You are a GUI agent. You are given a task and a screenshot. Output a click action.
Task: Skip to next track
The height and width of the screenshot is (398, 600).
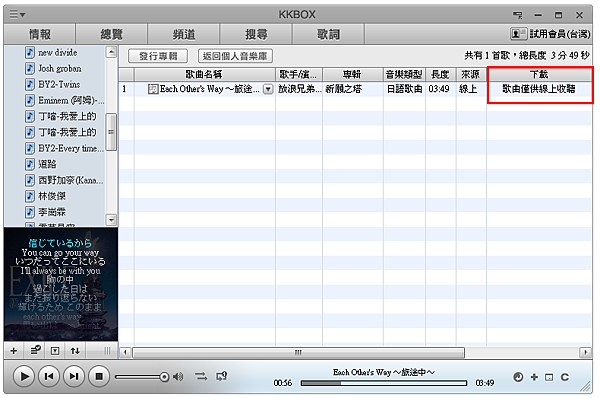pyautogui.click(x=73, y=377)
